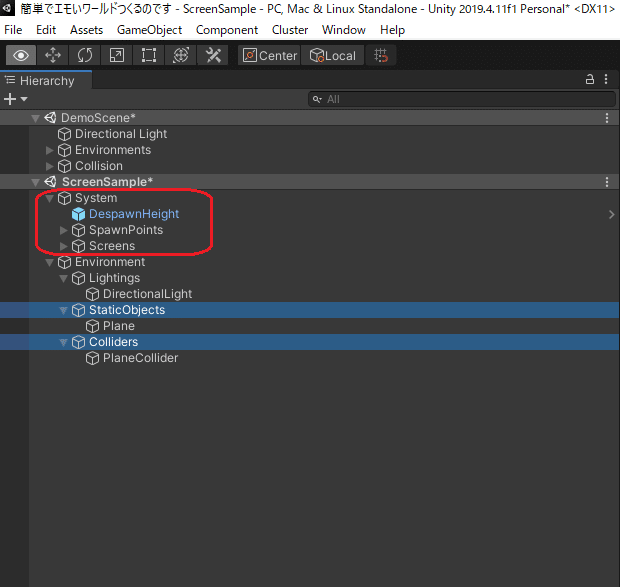Click the Colliders cube icon
Viewport: 620px width, 587px height.
[78, 342]
